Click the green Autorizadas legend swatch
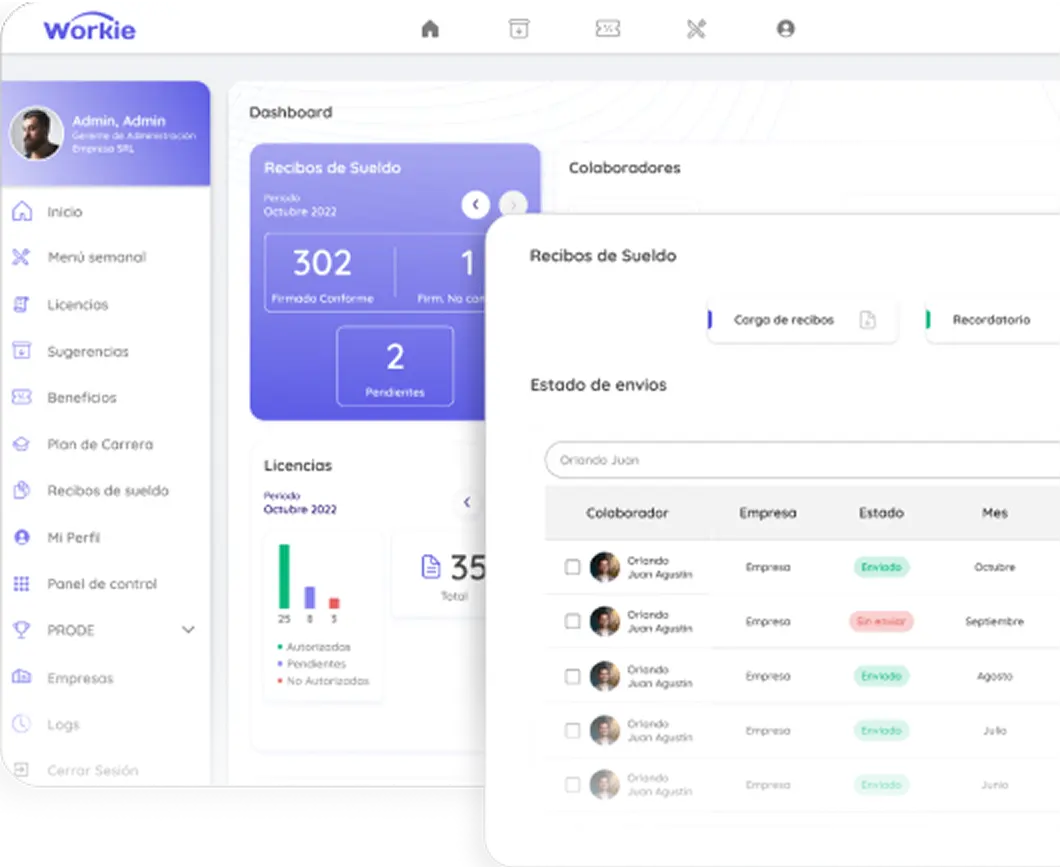Viewport: 1061px width, 867px height. click(x=278, y=646)
